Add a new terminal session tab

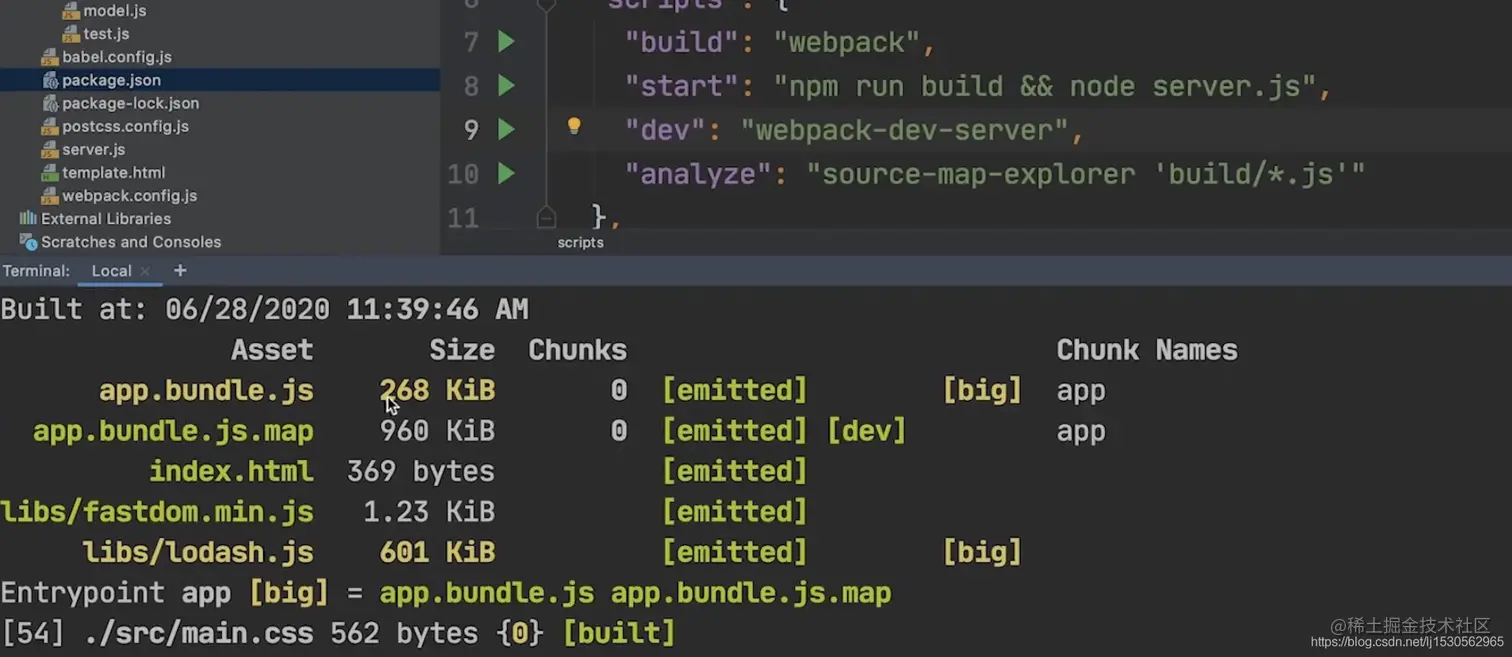pyautogui.click(x=180, y=270)
